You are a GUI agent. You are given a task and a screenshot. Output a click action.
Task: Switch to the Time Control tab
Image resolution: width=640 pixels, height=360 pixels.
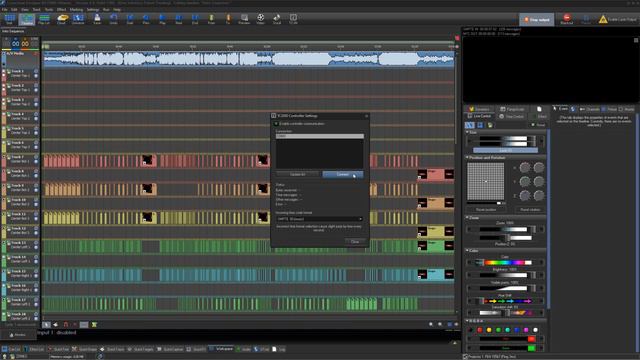(512, 116)
